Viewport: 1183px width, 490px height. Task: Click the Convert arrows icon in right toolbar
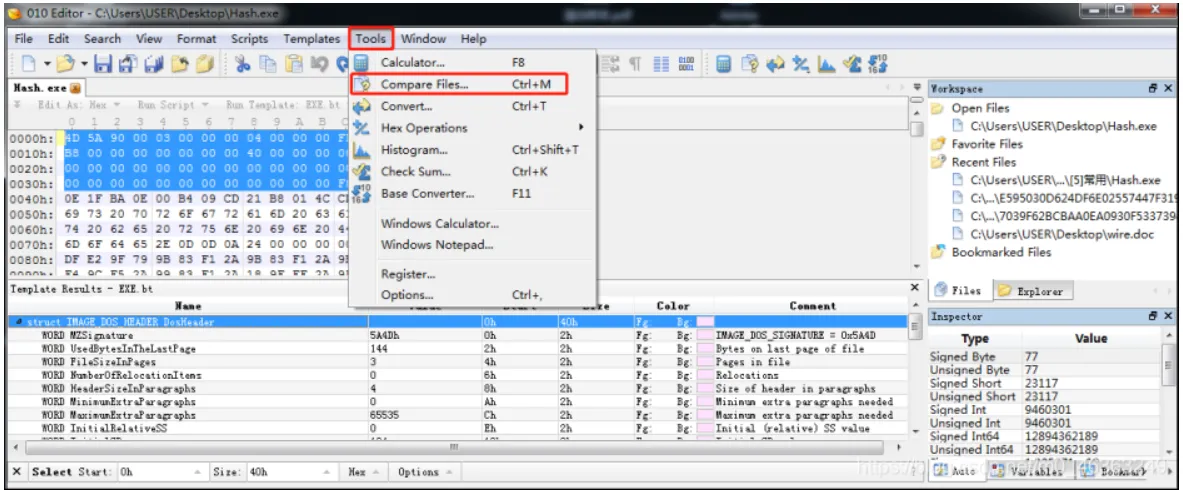776,64
